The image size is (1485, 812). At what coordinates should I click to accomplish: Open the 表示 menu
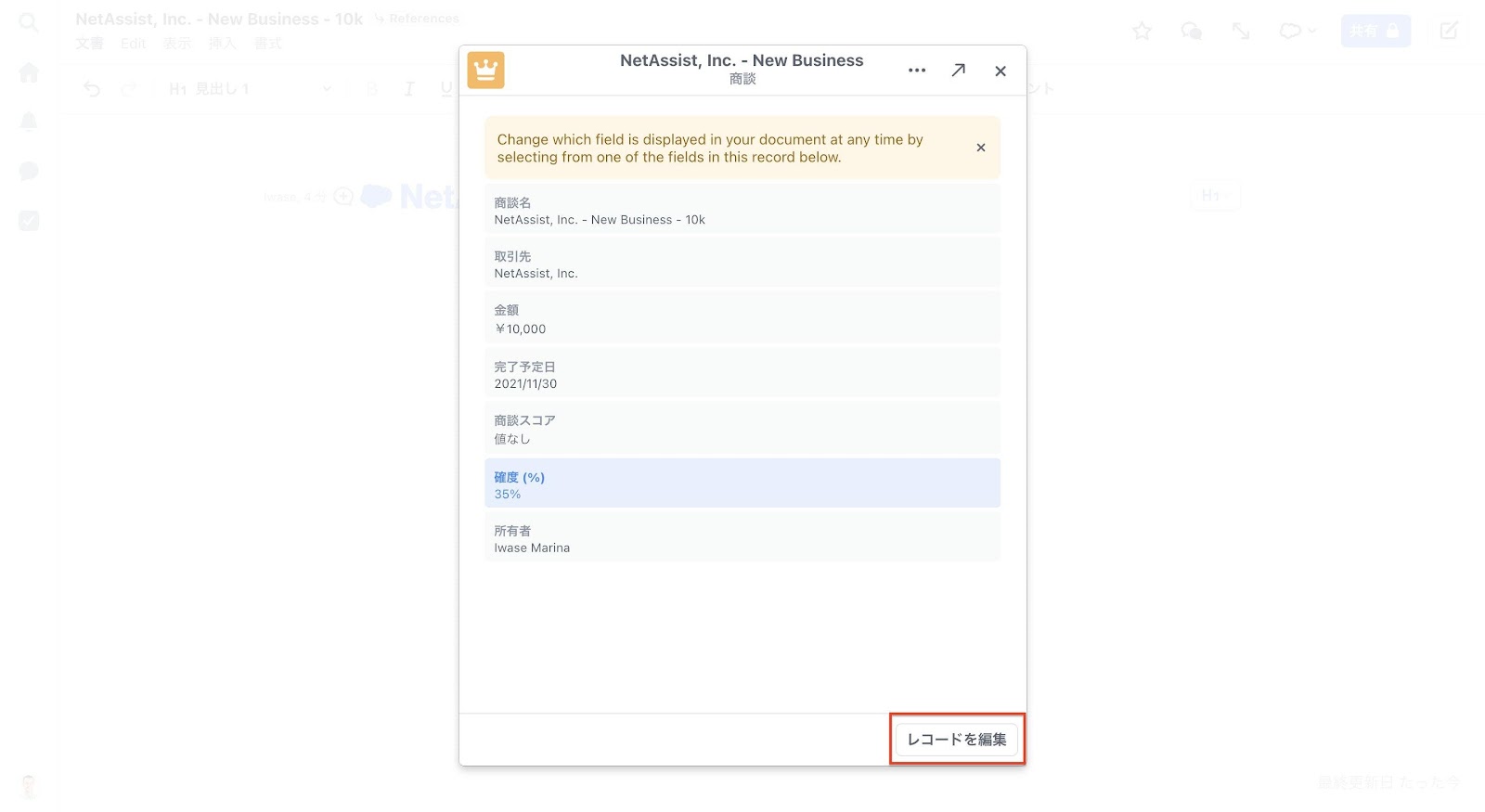click(177, 44)
